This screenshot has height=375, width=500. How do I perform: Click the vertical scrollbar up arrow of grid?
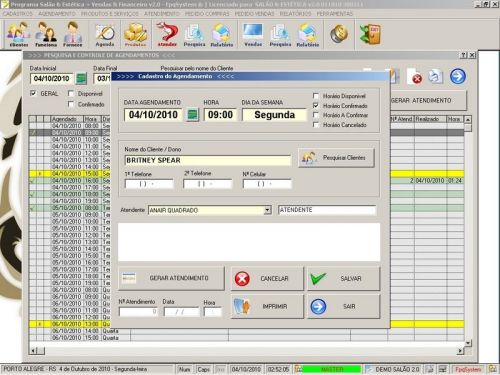468,119
